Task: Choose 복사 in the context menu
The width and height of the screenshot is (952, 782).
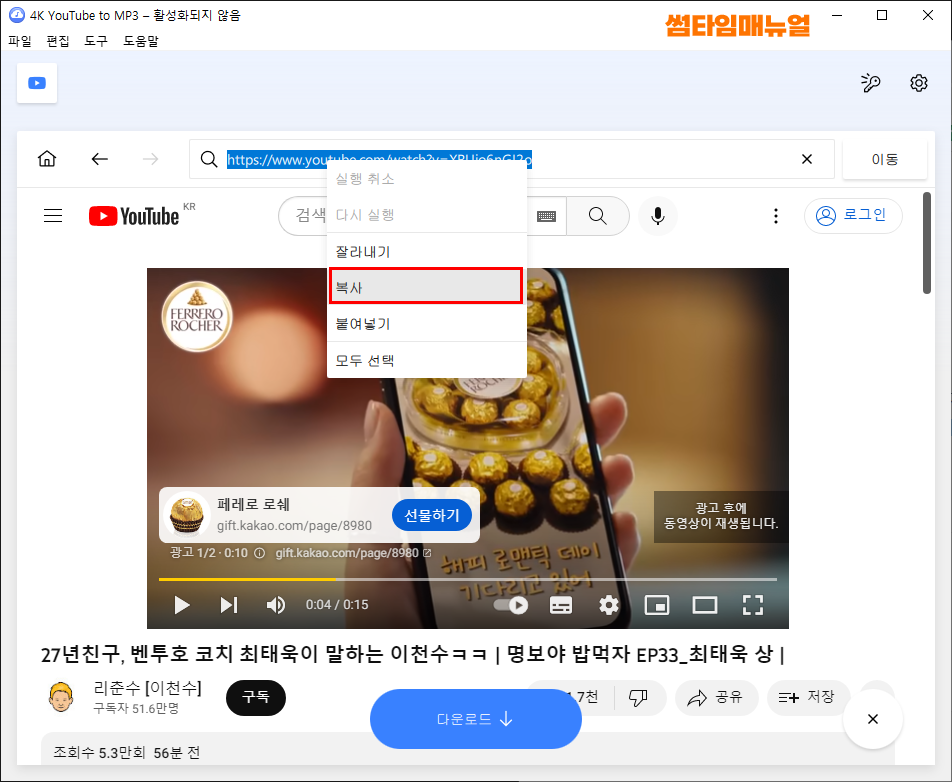Action: click(x=426, y=286)
